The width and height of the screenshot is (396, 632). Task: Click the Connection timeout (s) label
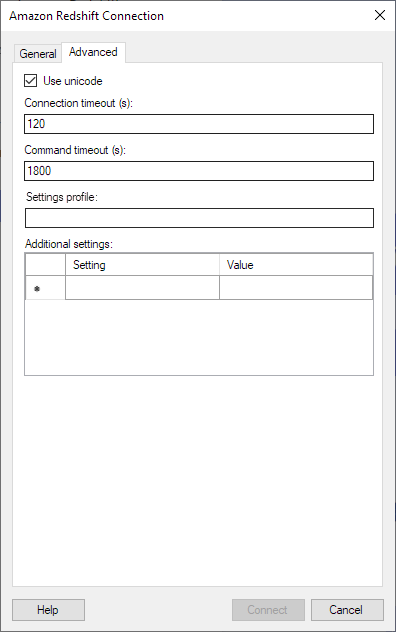pyautogui.click(x=79, y=103)
